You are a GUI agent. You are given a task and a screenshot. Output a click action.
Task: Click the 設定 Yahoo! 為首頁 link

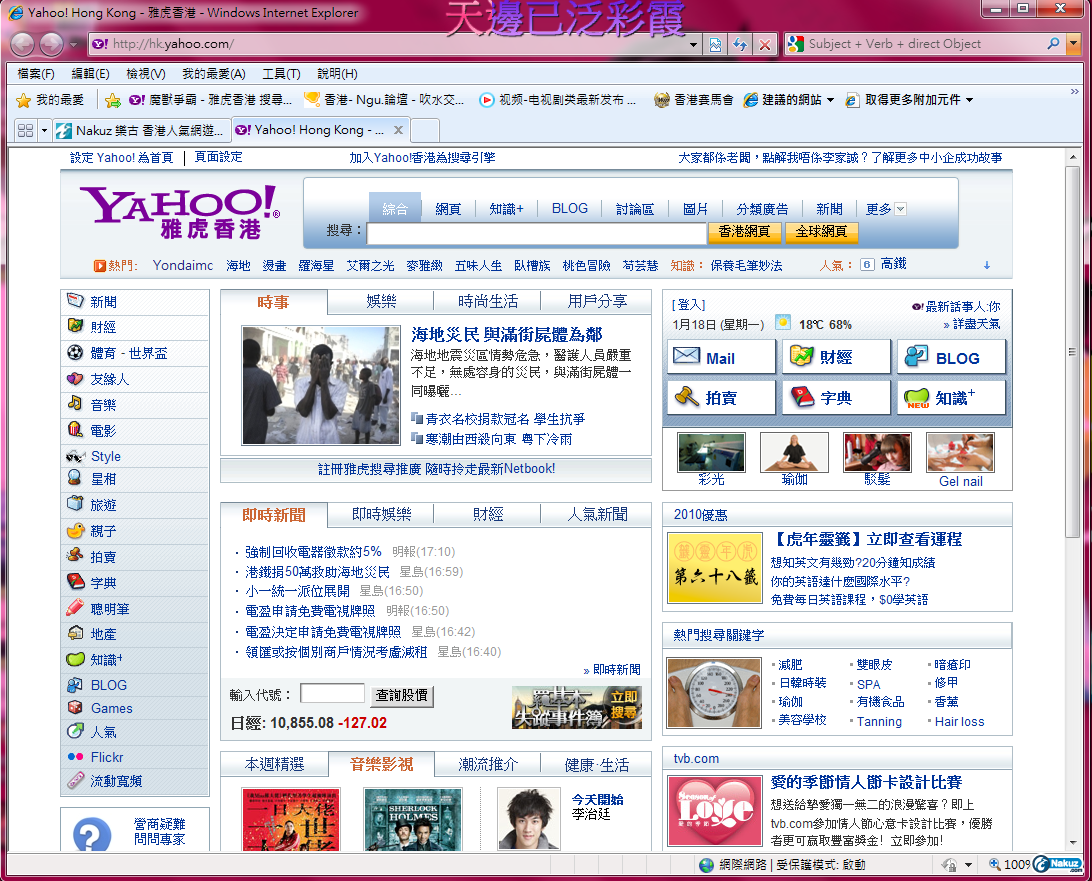click(121, 157)
